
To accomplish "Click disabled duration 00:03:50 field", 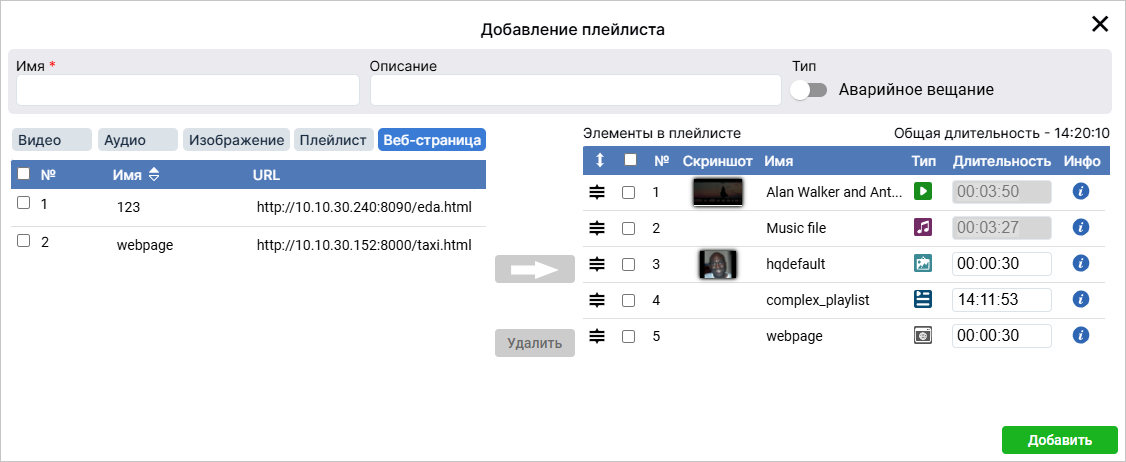I will (1002, 192).
